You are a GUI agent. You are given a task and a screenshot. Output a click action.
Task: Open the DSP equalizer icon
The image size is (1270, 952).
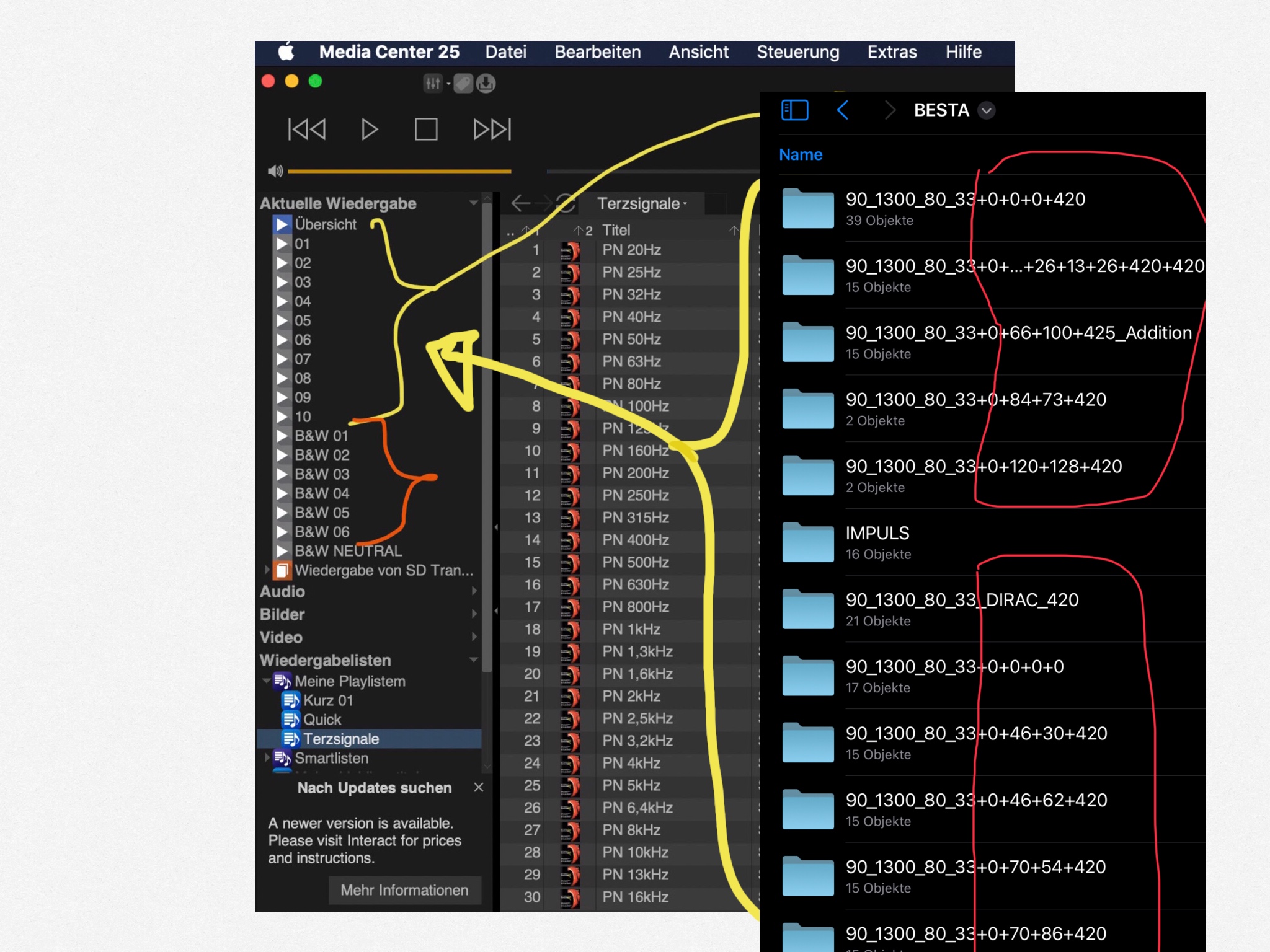(x=433, y=83)
